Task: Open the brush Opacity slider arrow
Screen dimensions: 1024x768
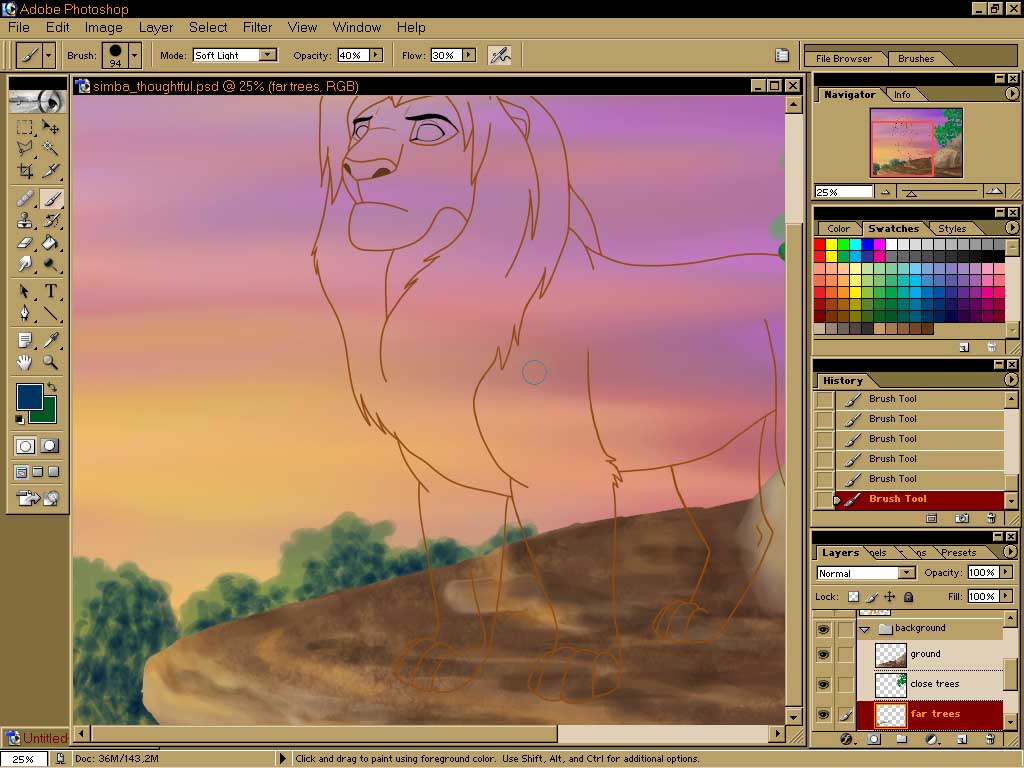Action: 376,56
